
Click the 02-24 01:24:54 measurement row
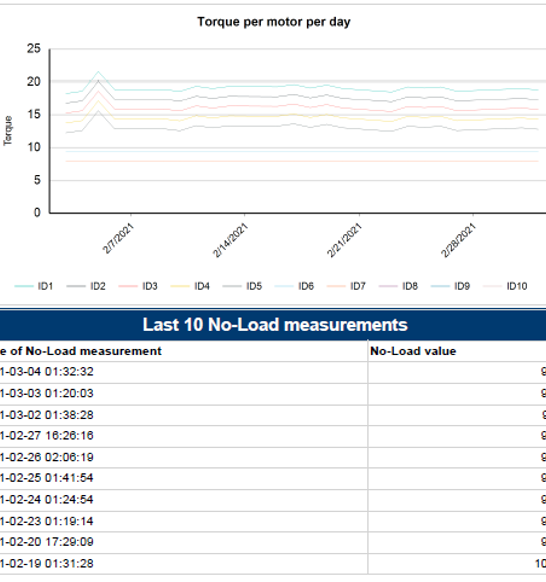point(273,500)
